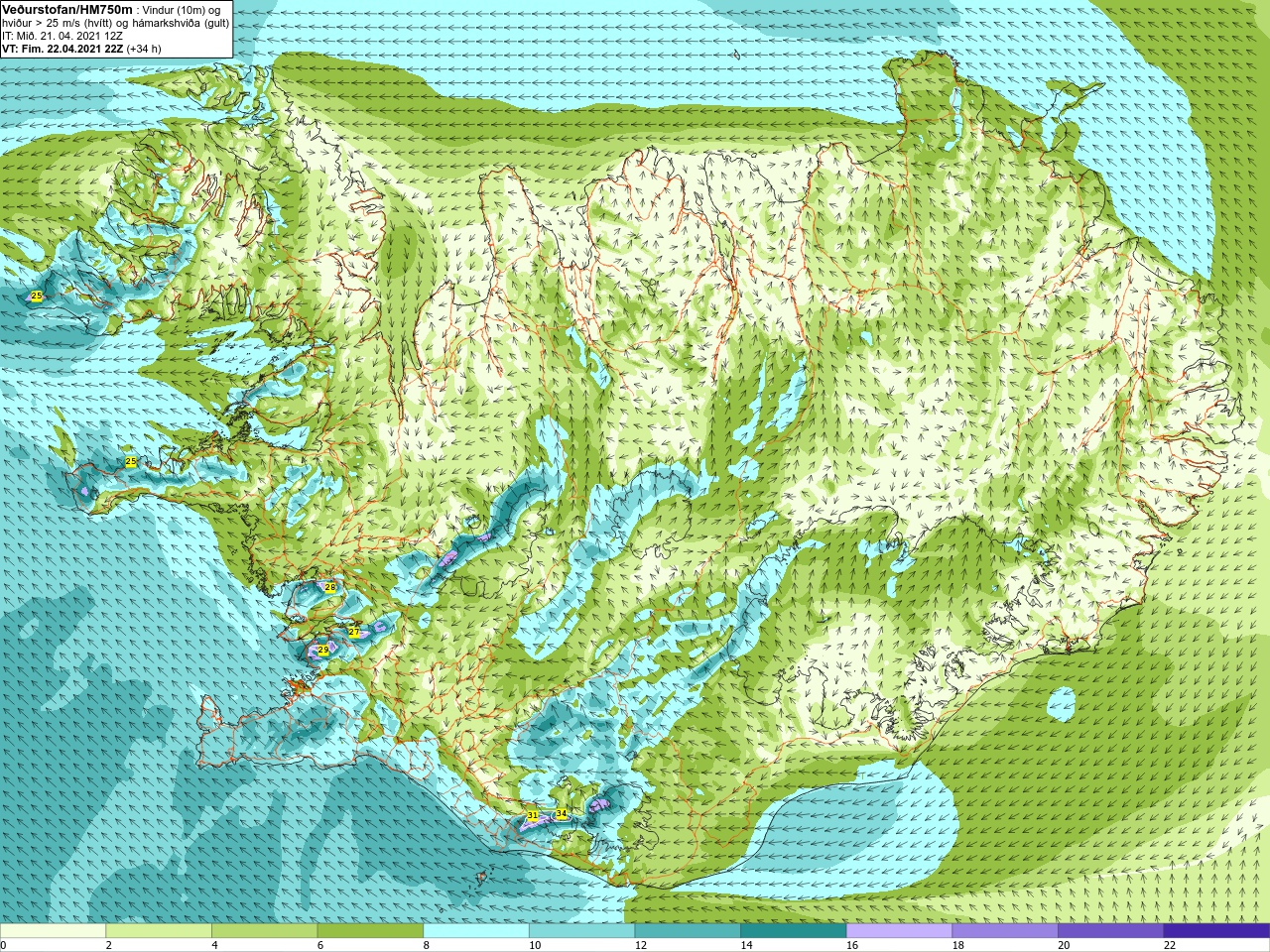Image resolution: width=1270 pixels, height=952 pixels.
Task: Click the 'Vindur (10m) og' text
Action: pyautogui.click(x=182, y=10)
